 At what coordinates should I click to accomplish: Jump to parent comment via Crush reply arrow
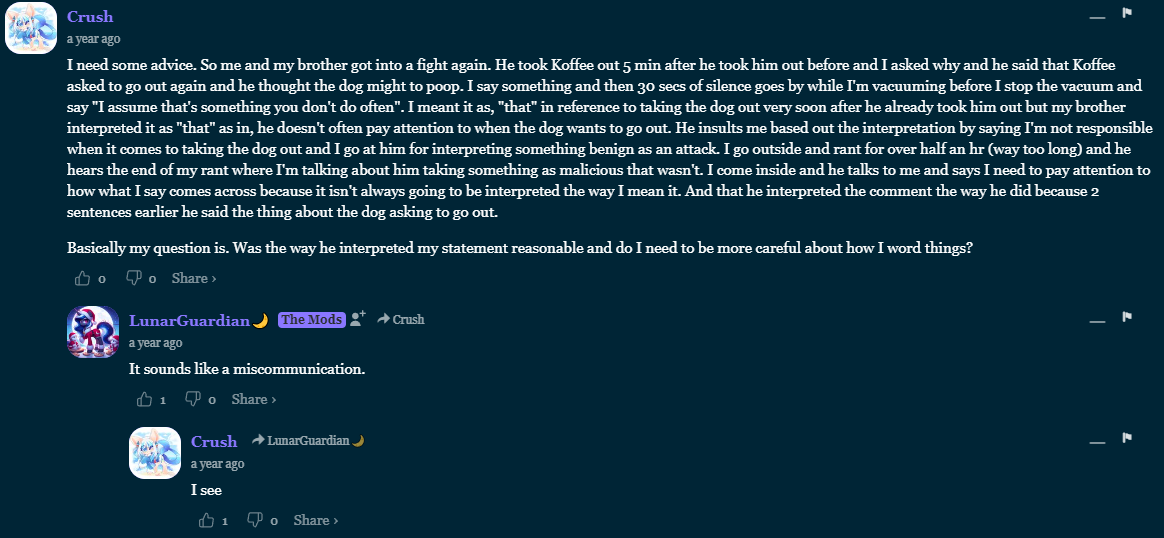[401, 319]
